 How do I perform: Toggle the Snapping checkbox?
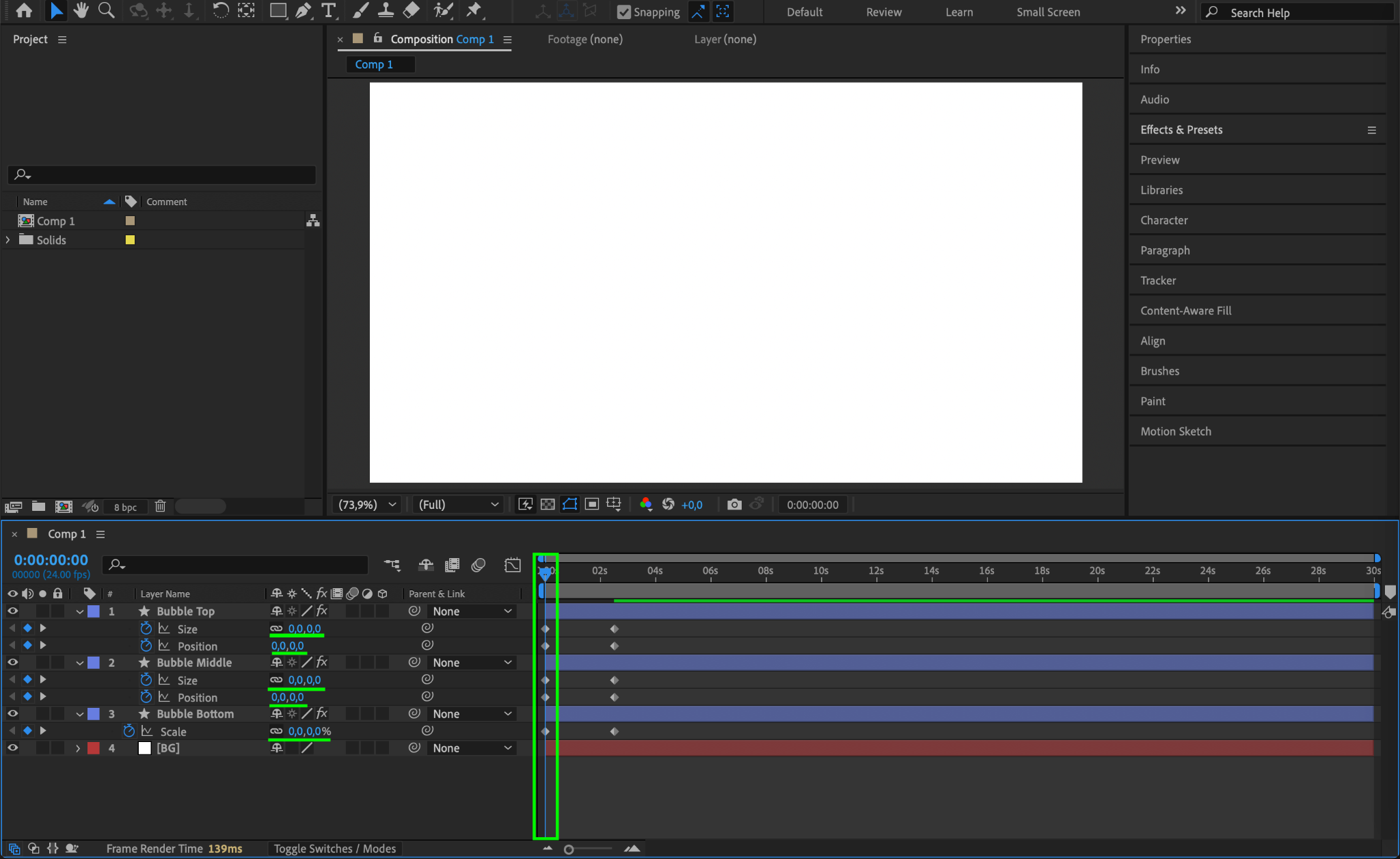click(623, 12)
